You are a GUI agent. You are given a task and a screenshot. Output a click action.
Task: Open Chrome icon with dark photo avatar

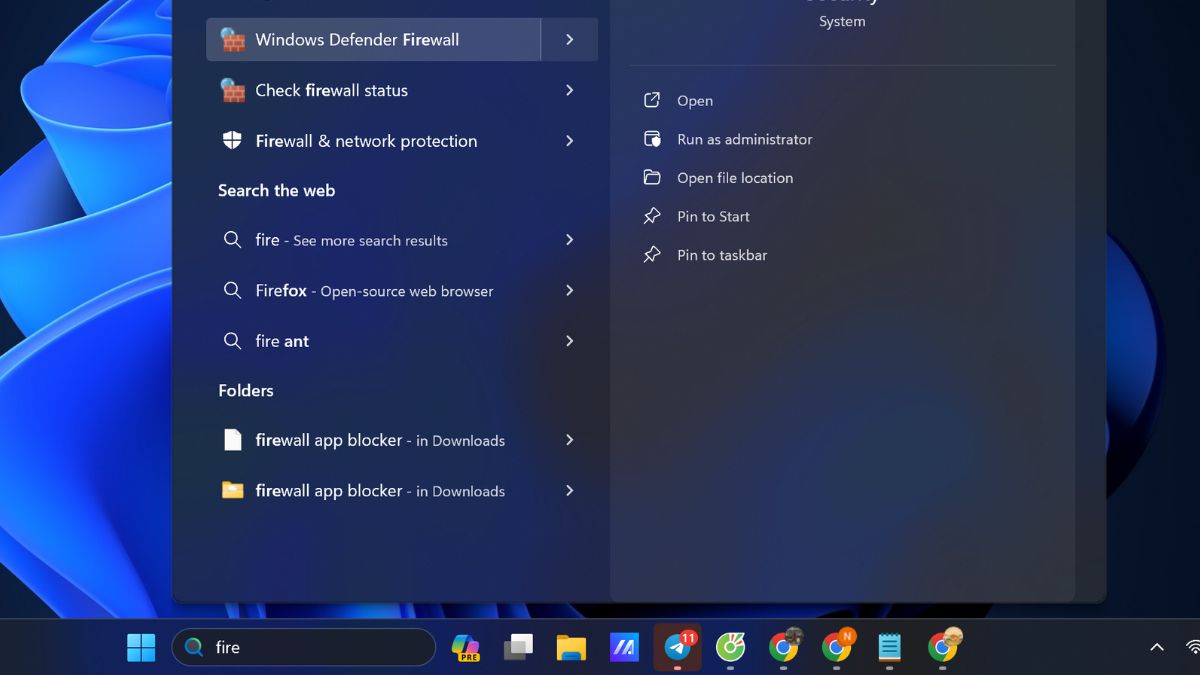785,647
